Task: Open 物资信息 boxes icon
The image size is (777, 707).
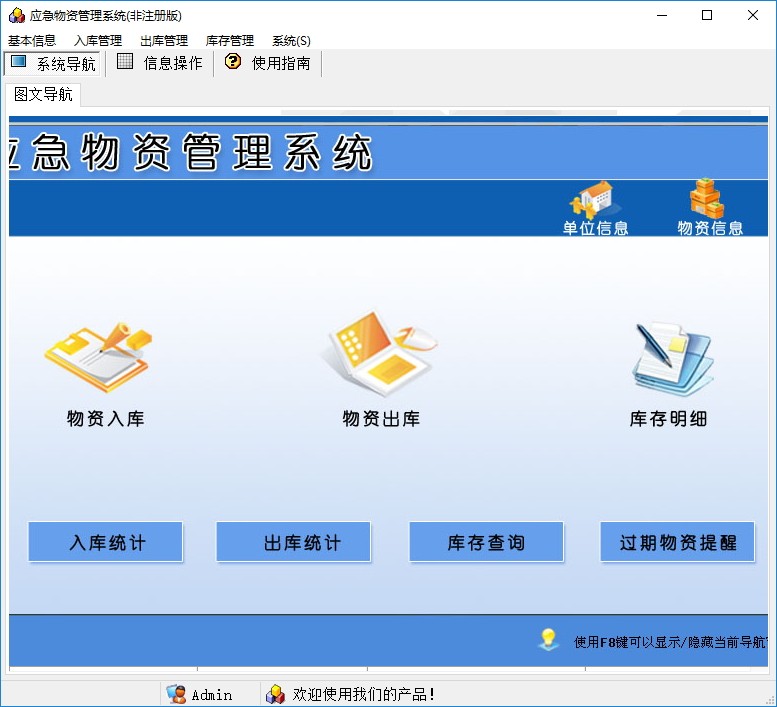Action: [x=707, y=199]
